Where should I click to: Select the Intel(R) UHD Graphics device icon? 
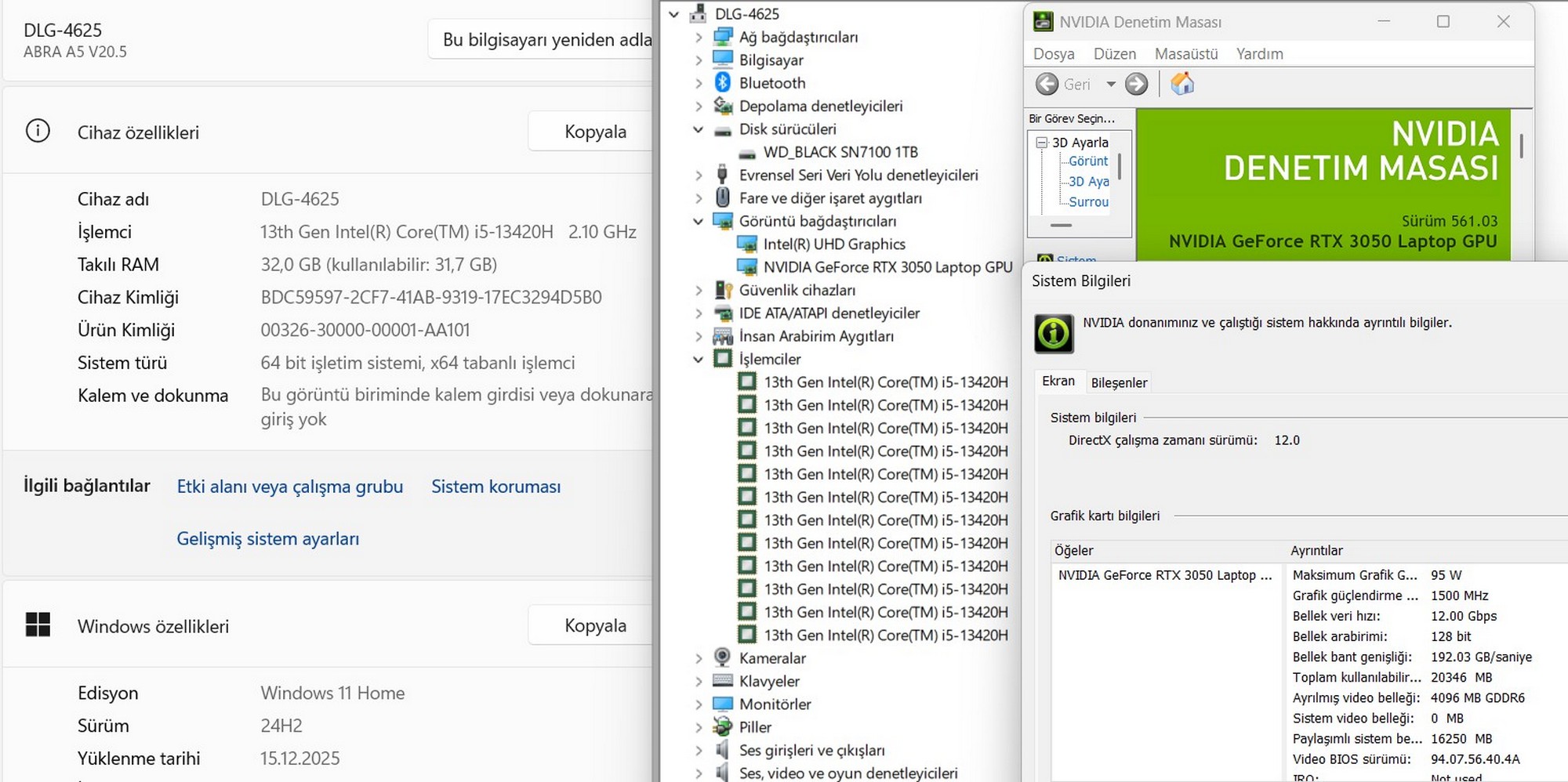pyautogui.click(x=747, y=244)
